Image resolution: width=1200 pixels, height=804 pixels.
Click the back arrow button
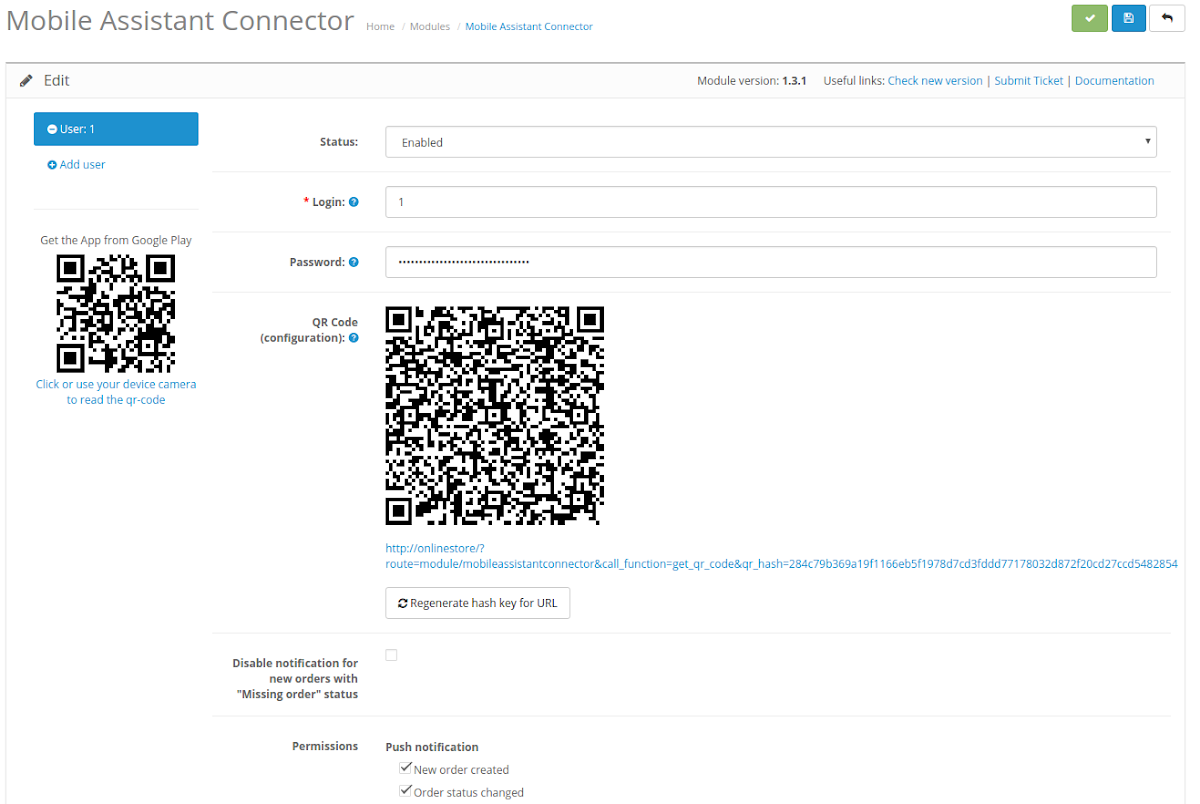pos(1167,18)
